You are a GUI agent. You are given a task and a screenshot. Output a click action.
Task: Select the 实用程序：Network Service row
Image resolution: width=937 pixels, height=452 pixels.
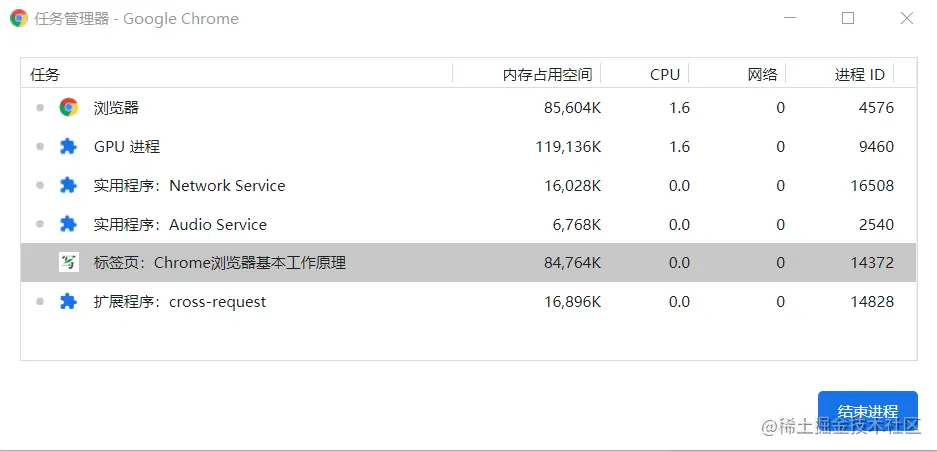point(468,185)
